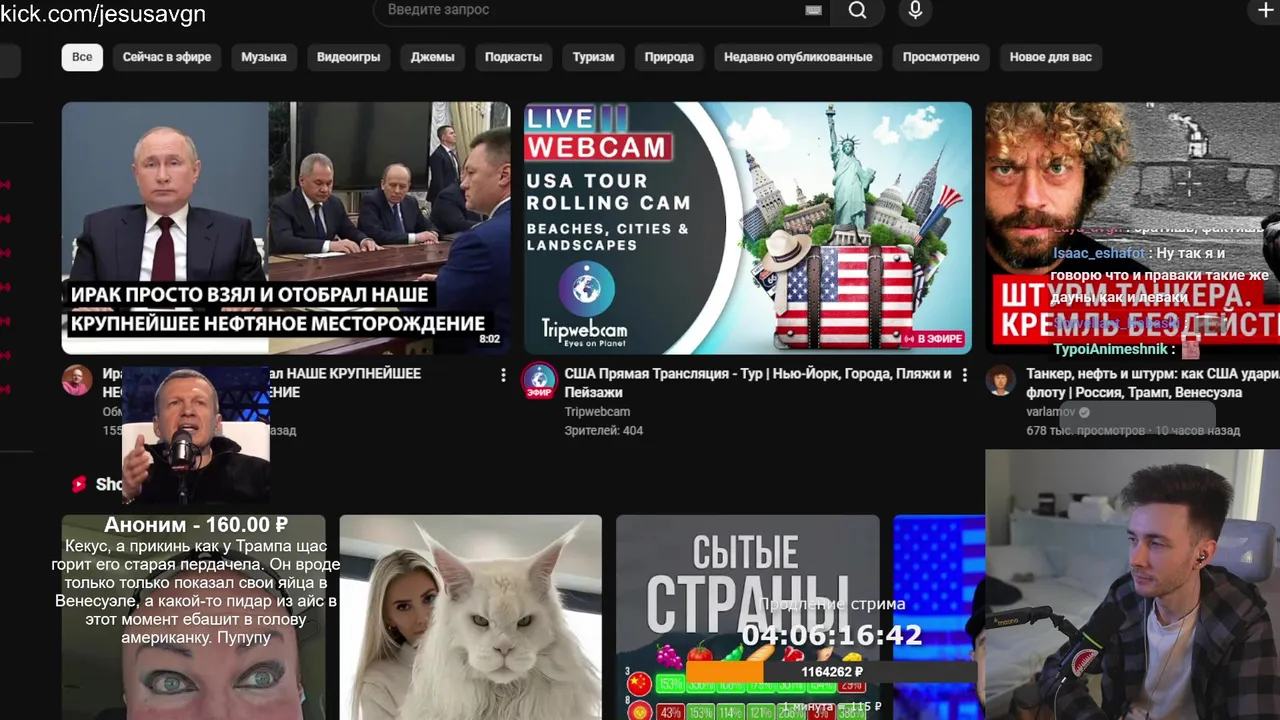1280x720 pixels.
Task: Click the stream timer 04:06:16:42
Action: pyautogui.click(x=832, y=636)
